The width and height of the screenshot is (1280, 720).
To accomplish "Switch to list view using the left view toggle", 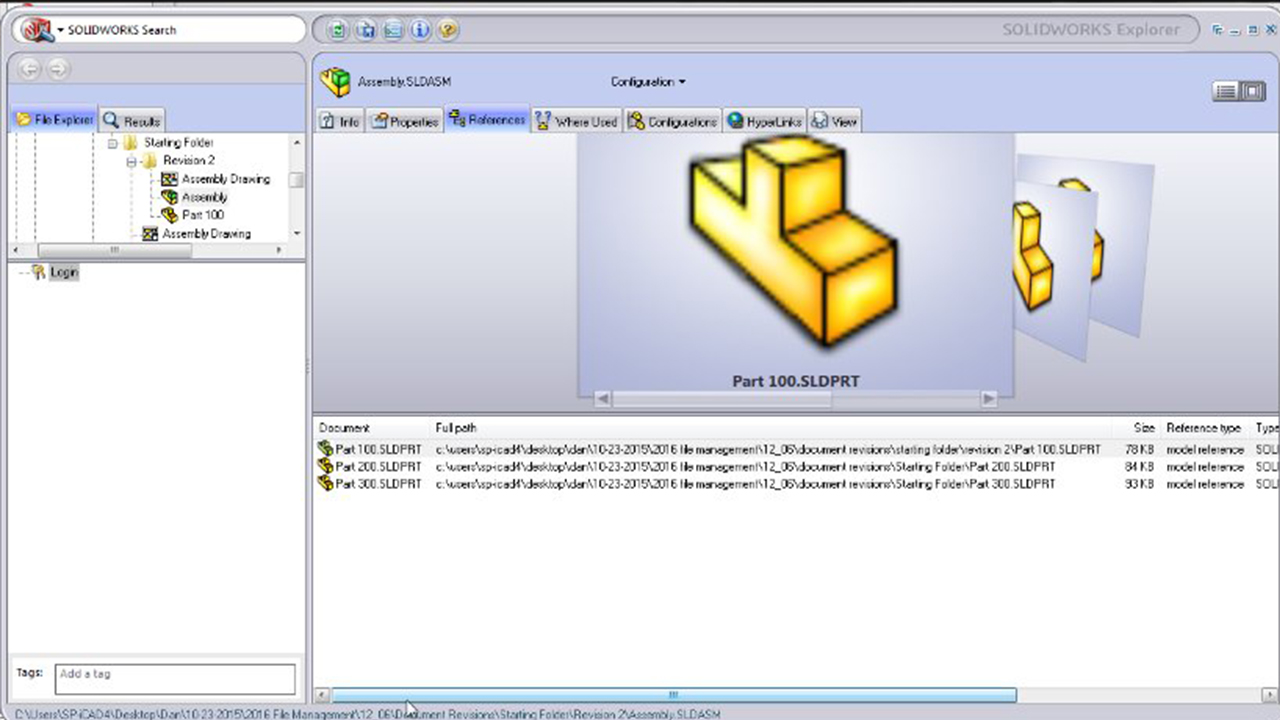I will (x=1225, y=90).
